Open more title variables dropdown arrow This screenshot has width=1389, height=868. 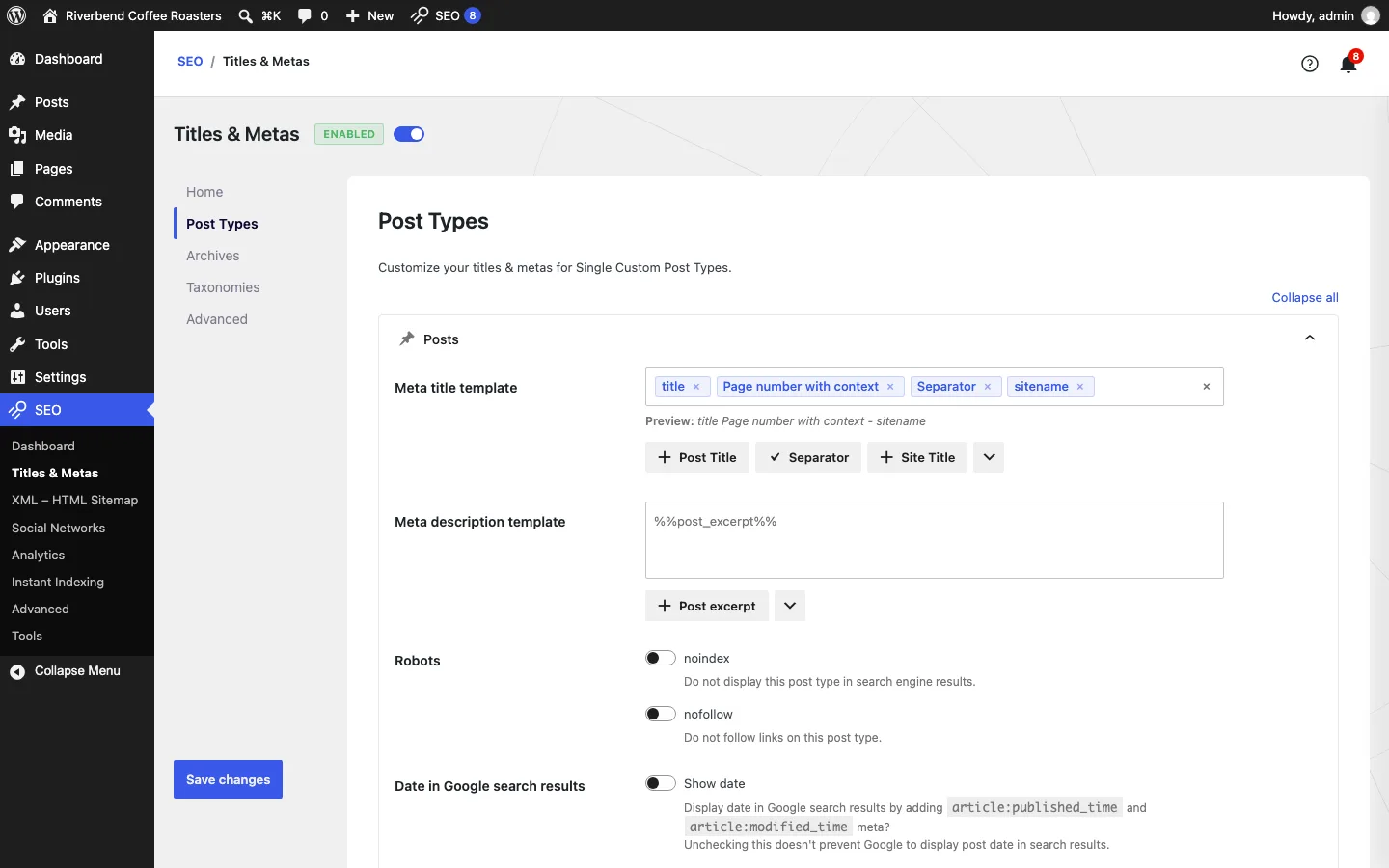(x=989, y=457)
